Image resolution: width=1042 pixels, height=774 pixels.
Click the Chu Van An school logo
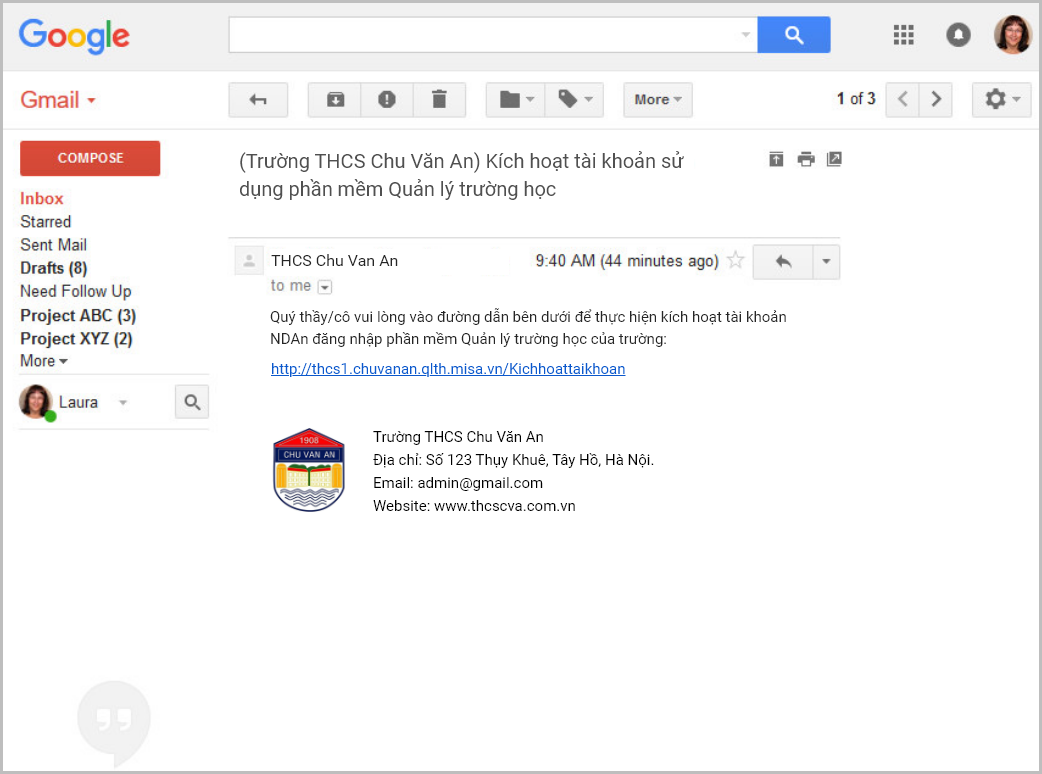(309, 470)
